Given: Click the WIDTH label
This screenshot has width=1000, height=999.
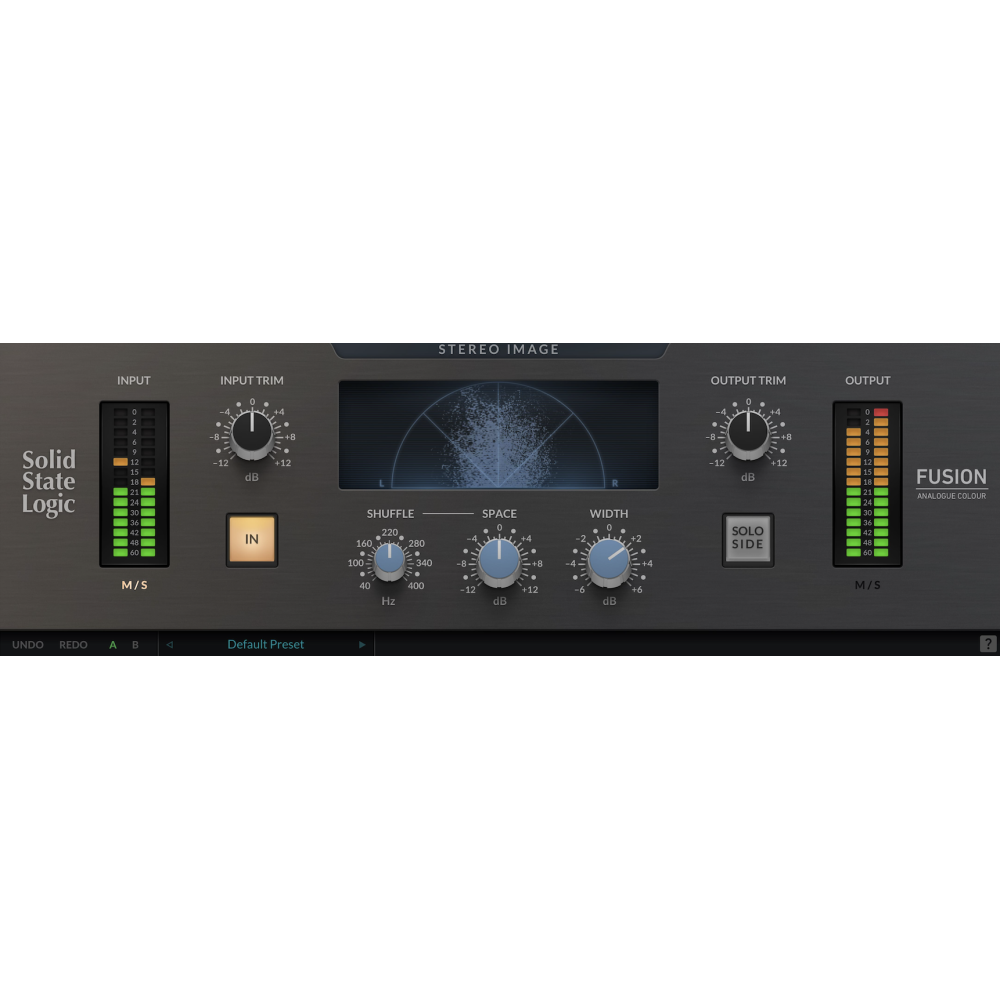Looking at the screenshot, I should 609,514.
